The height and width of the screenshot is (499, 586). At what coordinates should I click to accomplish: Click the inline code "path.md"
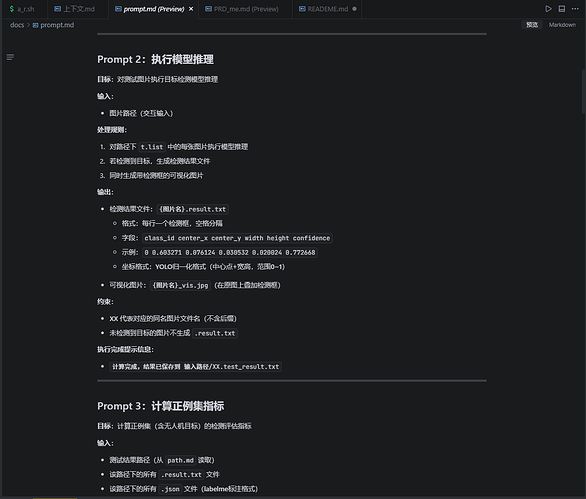[180, 461]
